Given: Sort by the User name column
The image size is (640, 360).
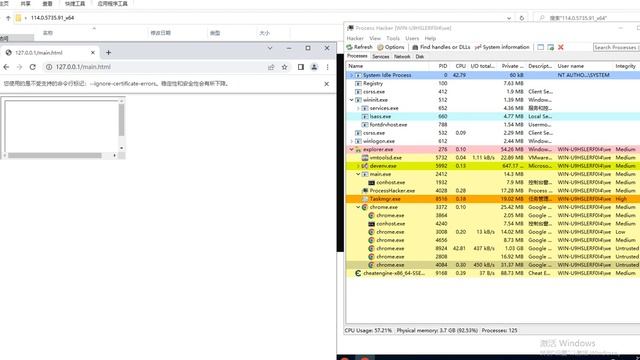Looking at the screenshot, I should pyautogui.click(x=584, y=66).
